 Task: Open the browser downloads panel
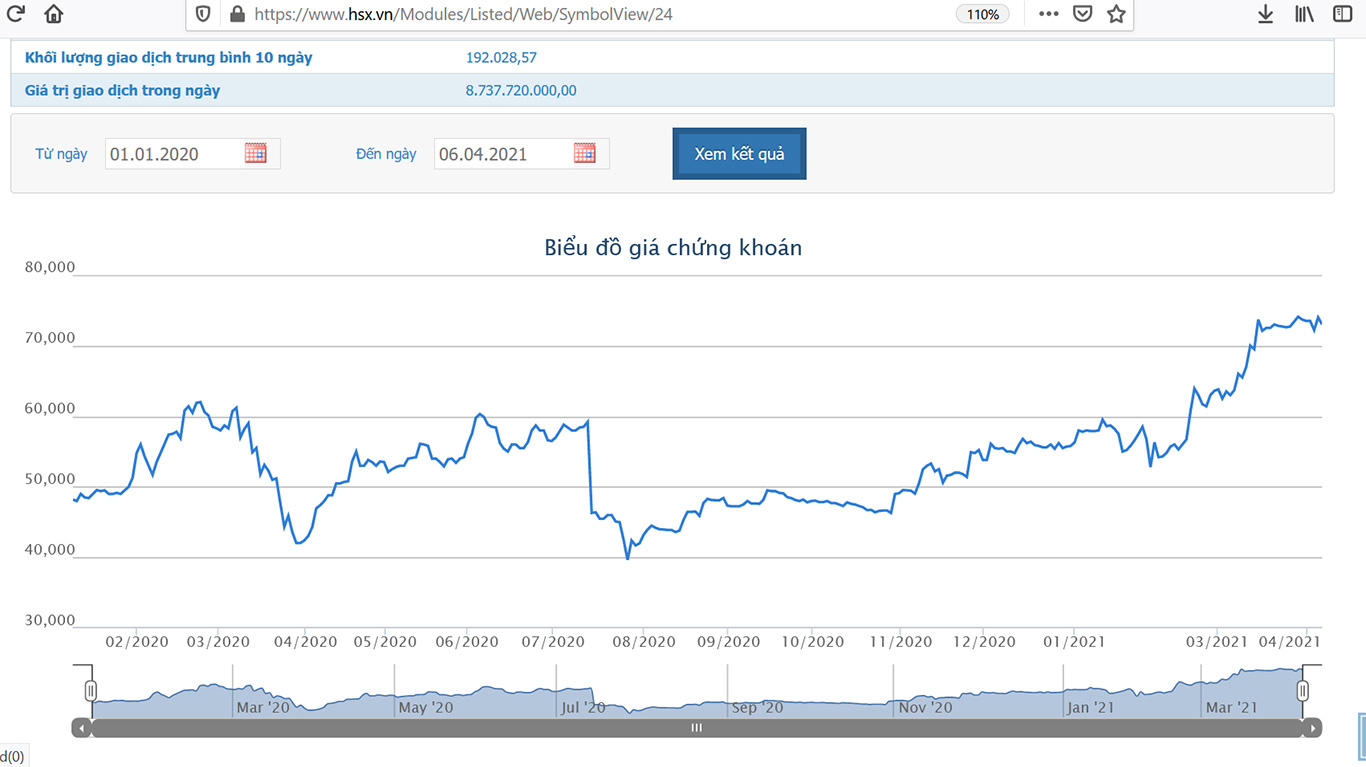click(1265, 14)
